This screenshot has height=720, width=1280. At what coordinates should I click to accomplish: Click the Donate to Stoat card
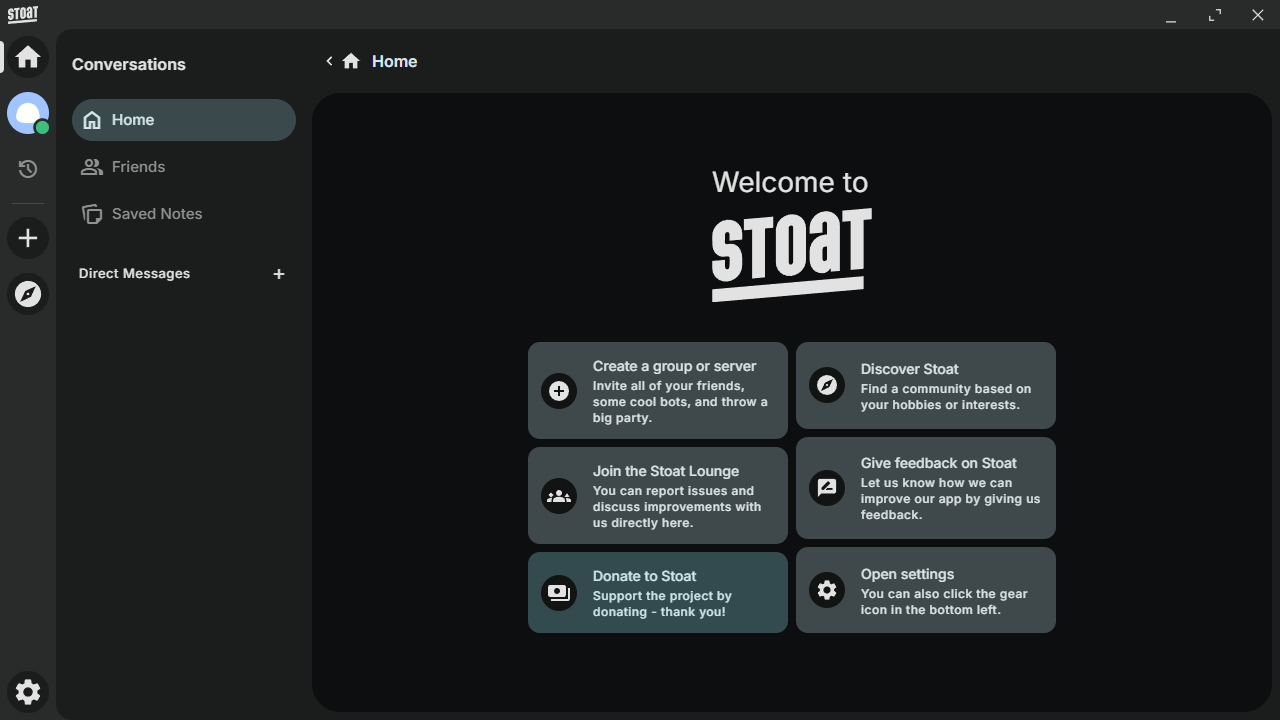point(658,592)
